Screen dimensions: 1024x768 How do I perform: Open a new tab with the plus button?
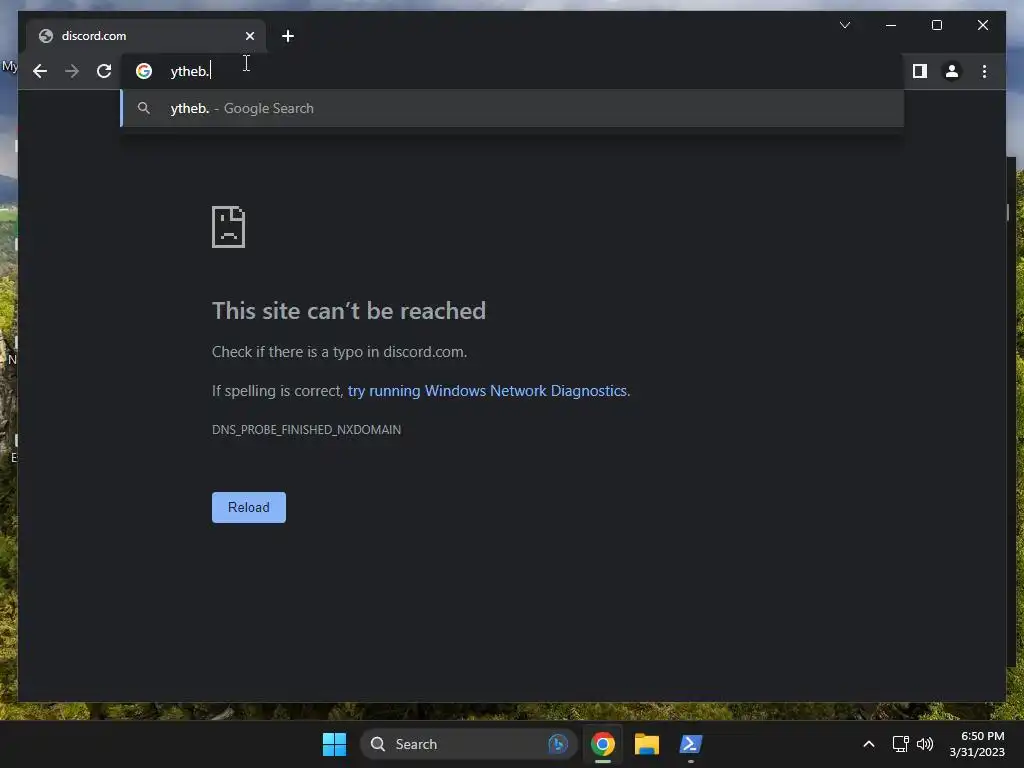coord(288,36)
